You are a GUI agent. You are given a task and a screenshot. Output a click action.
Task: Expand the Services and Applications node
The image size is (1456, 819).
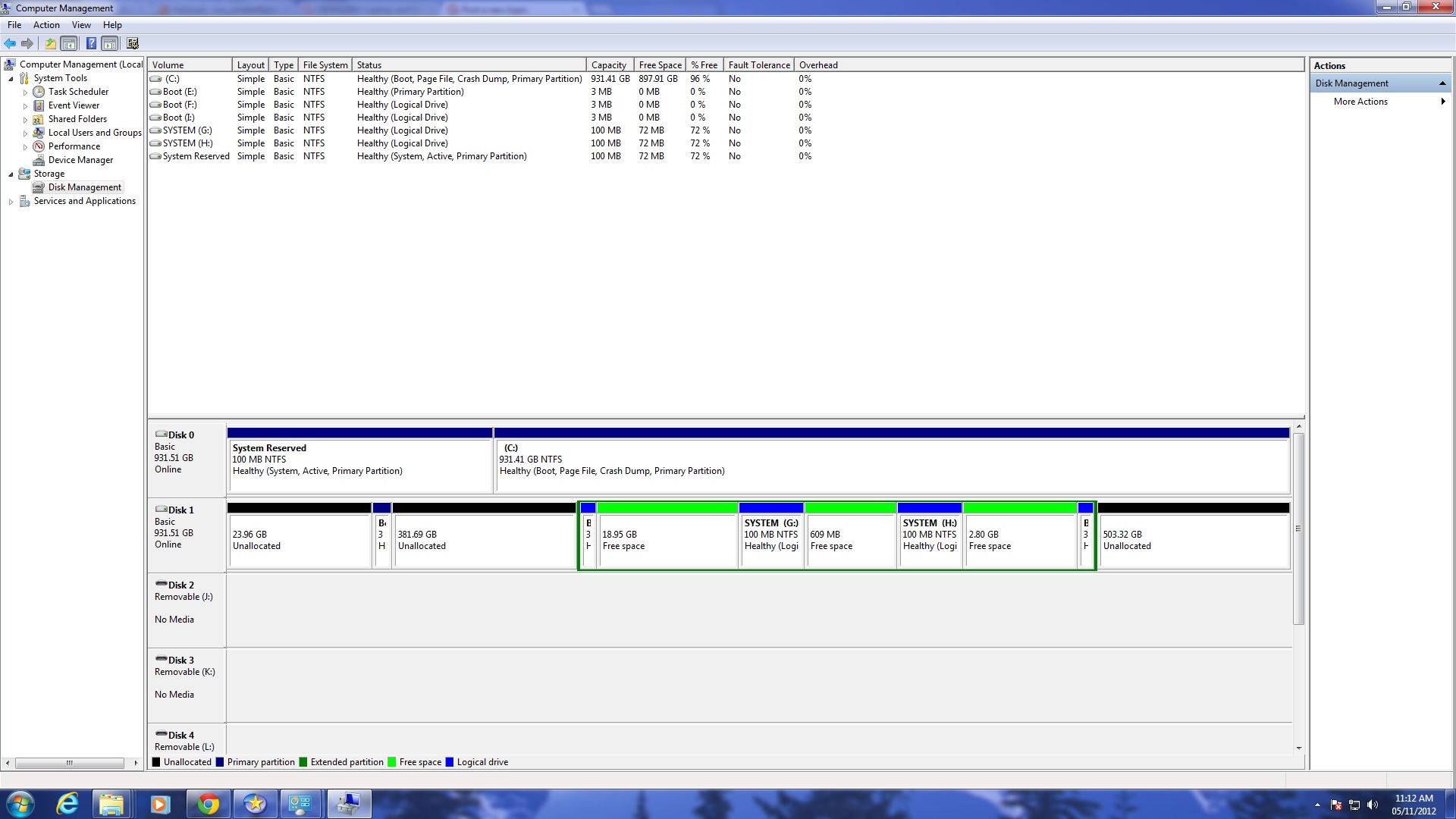pos(11,202)
